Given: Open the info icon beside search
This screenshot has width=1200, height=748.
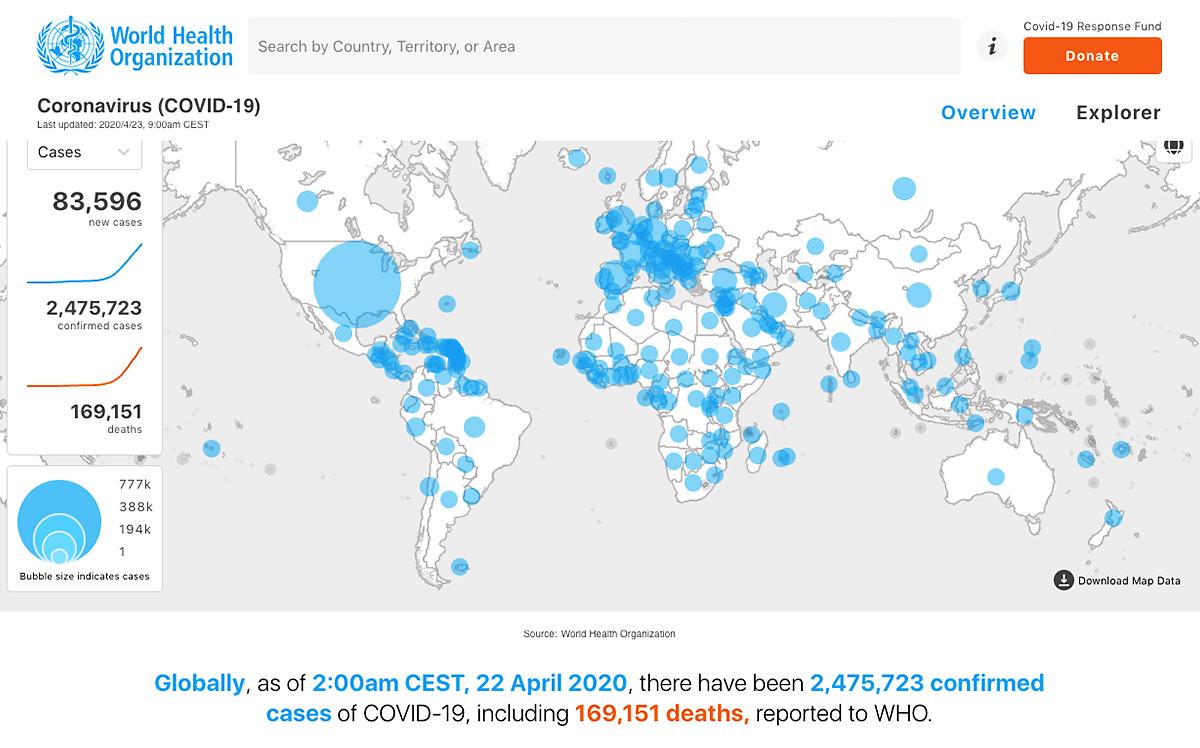Looking at the screenshot, I should [992, 46].
